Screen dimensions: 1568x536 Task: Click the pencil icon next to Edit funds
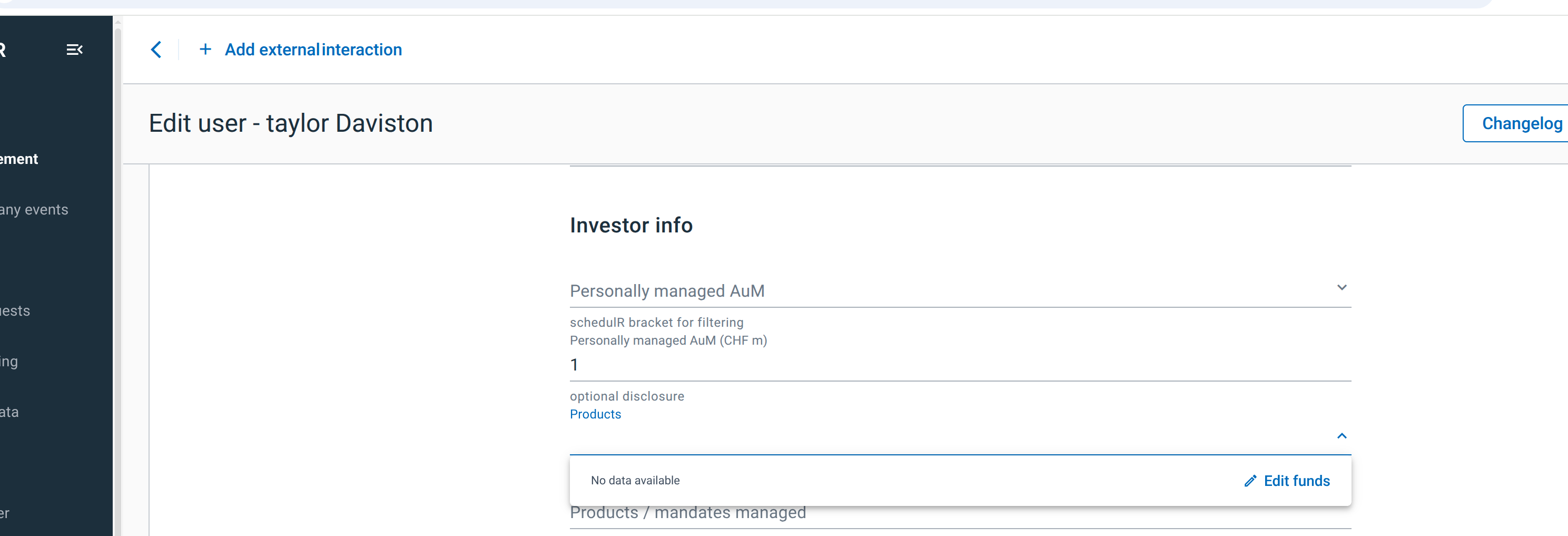(1250, 481)
